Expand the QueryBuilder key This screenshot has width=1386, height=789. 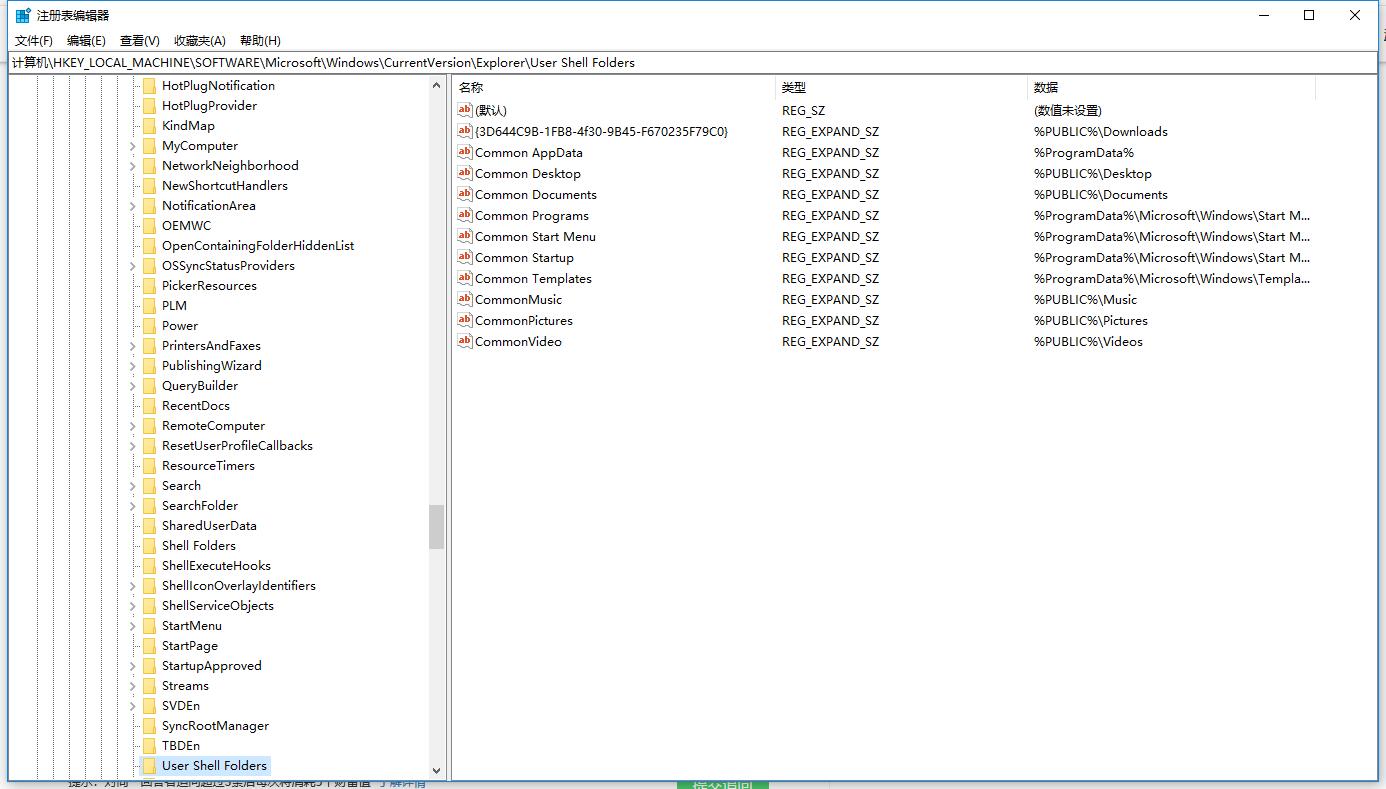coord(133,386)
